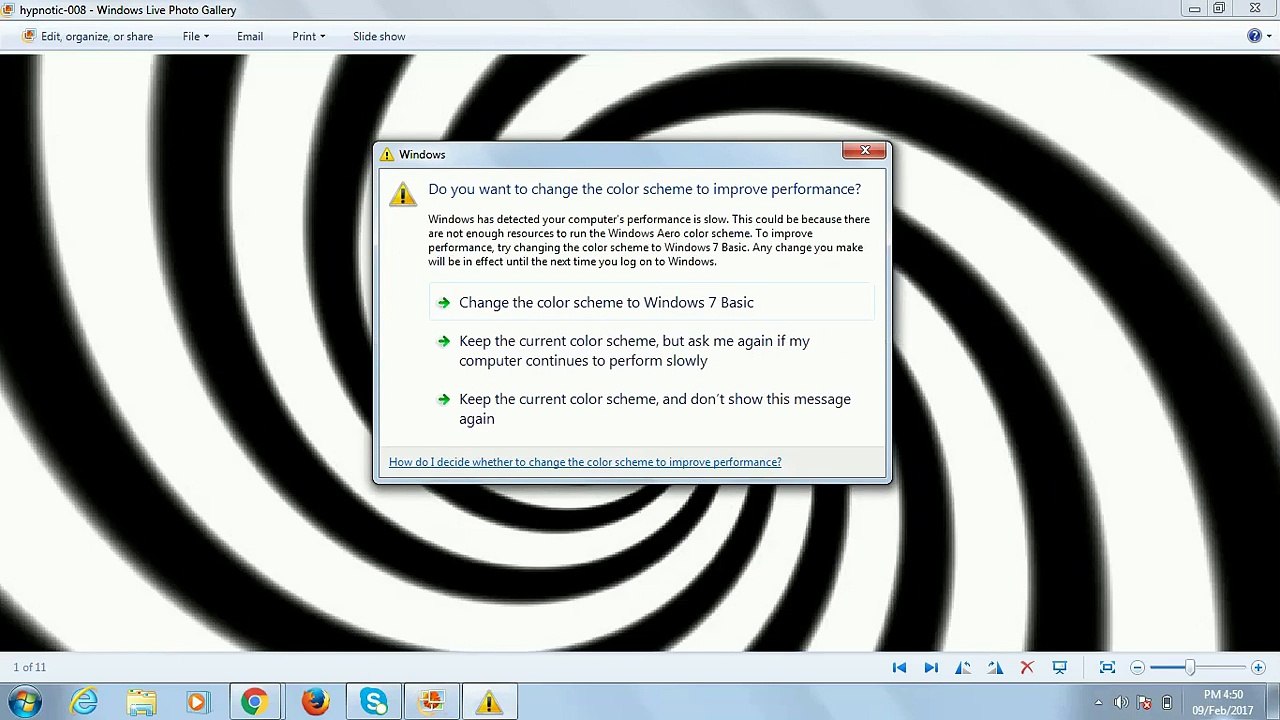The image size is (1280, 720).
Task: Open the how do I decide help link
Action: tap(585, 462)
